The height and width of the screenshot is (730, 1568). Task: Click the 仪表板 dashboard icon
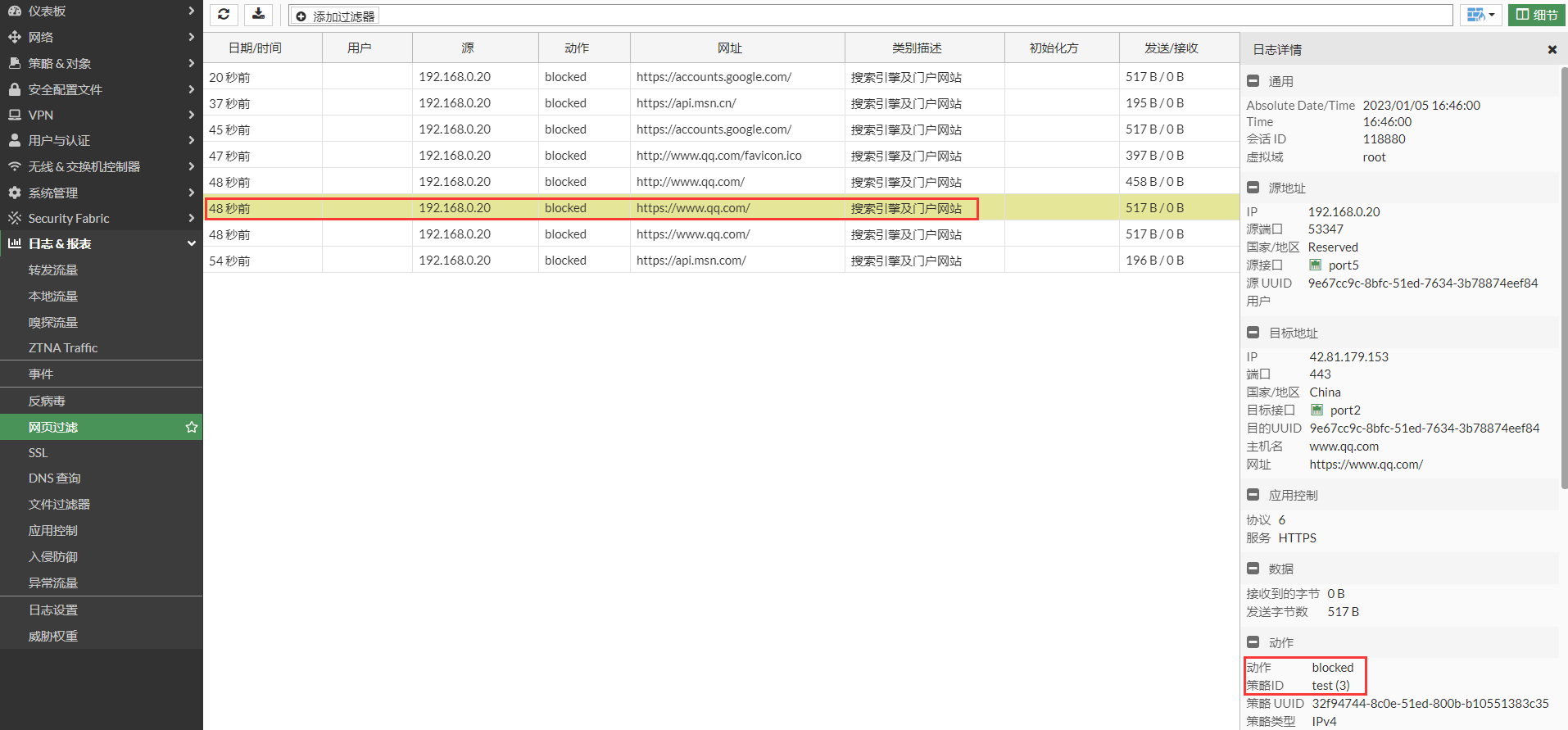(x=15, y=11)
